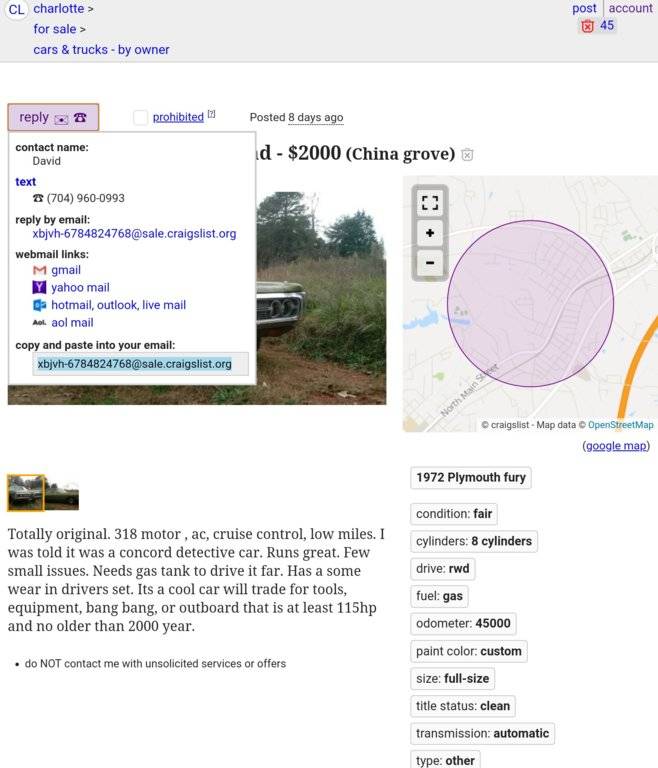
Task: Select the second car photo thumbnail
Action: point(62,493)
